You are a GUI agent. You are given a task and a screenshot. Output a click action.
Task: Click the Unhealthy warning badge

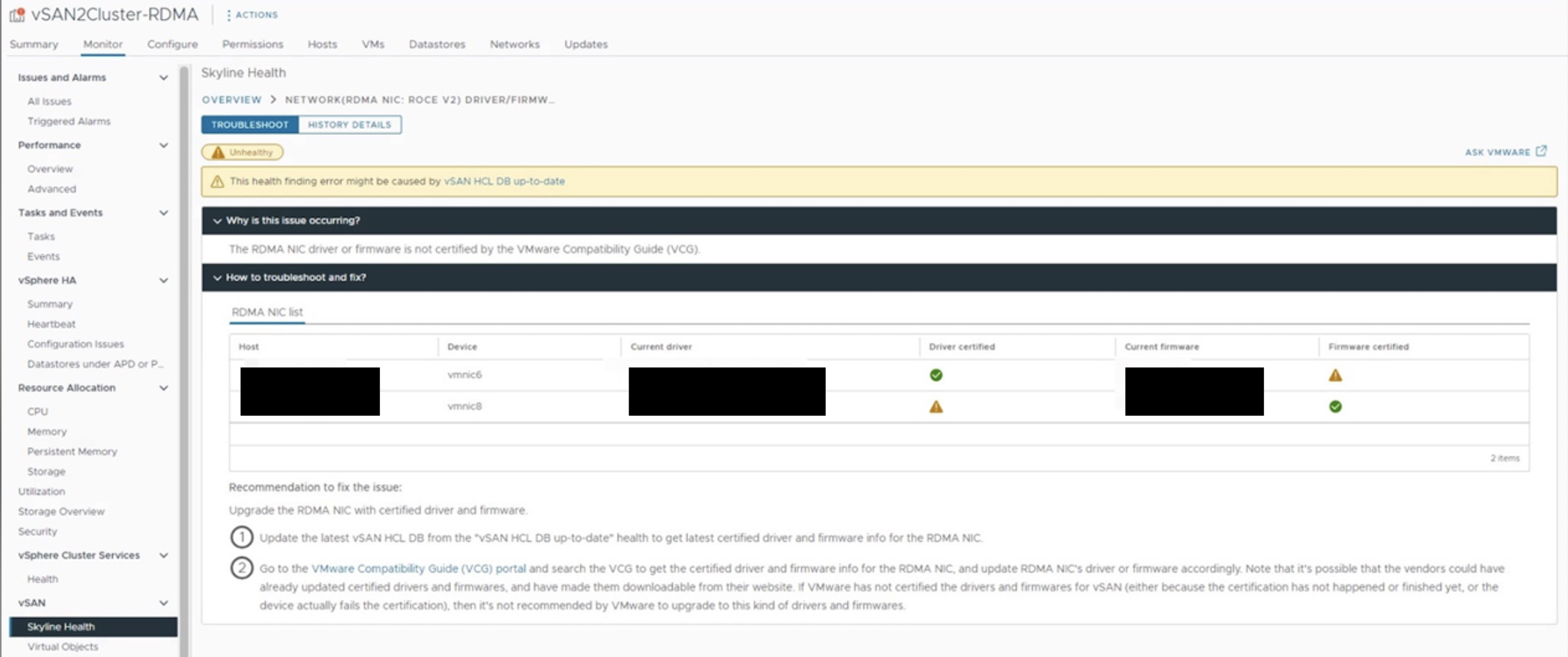243,152
